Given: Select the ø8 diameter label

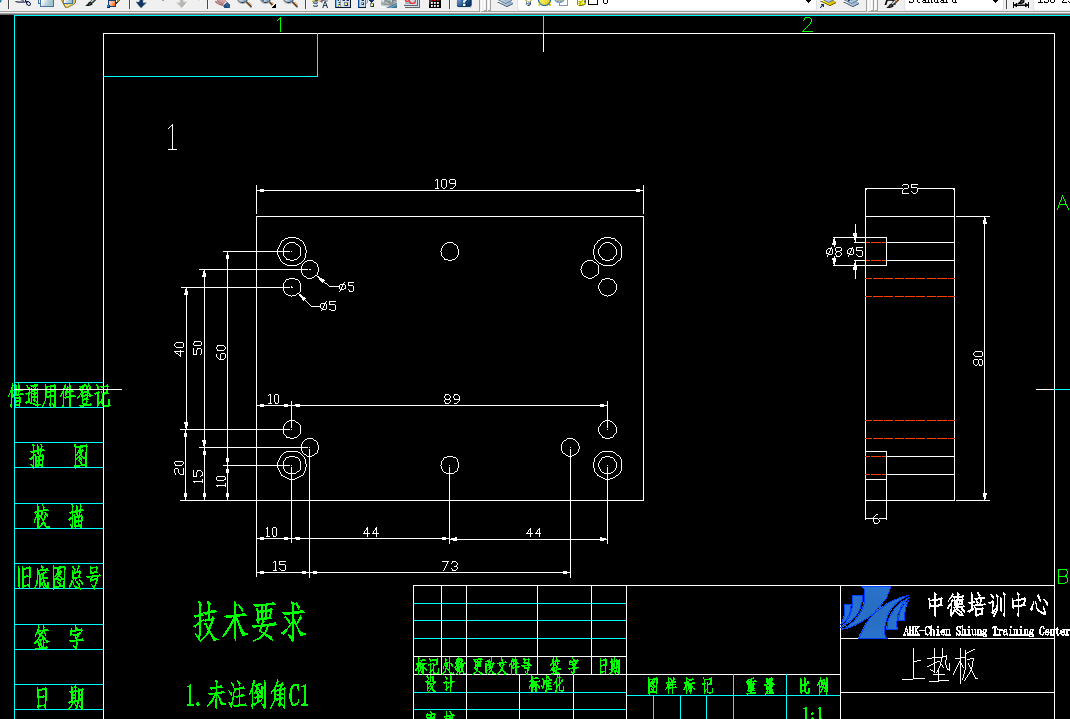Looking at the screenshot, I should (x=834, y=252).
